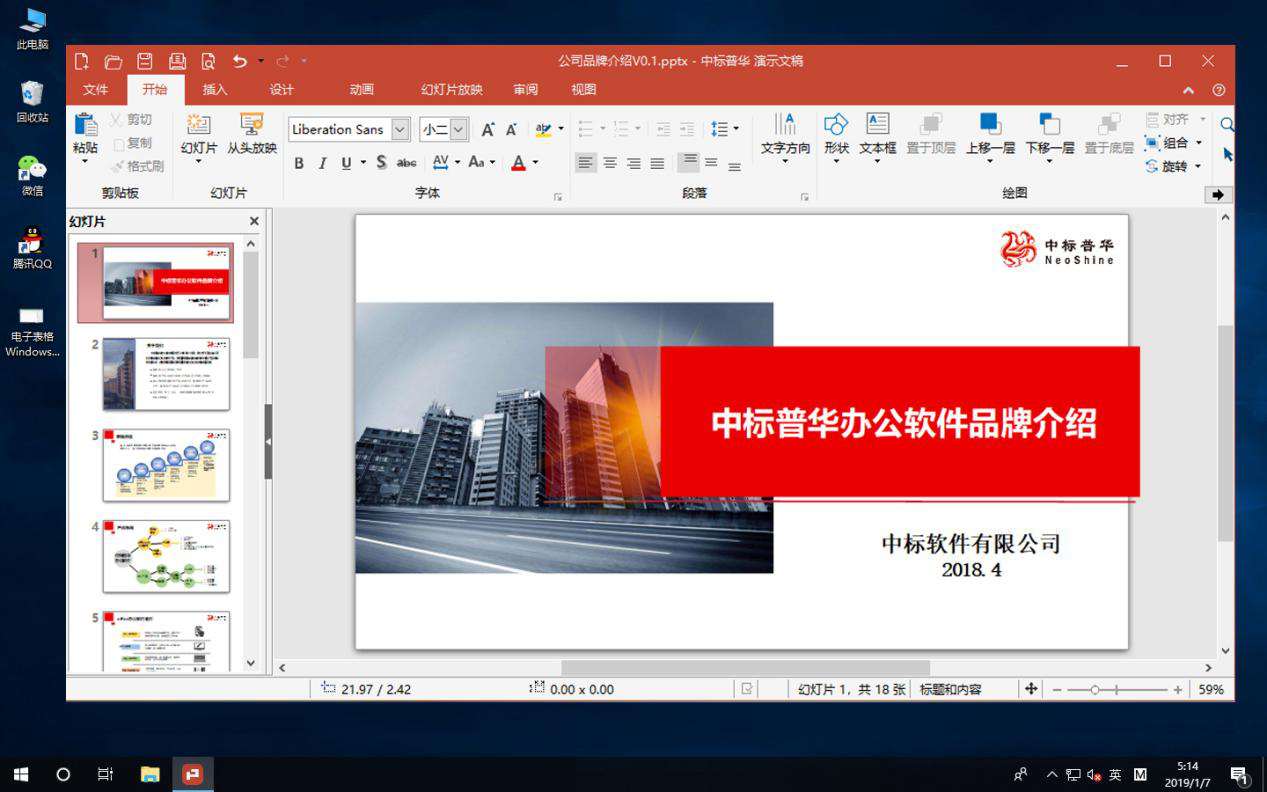Decrease font size with smaller A icon
1267x792 pixels.
[511, 129]
